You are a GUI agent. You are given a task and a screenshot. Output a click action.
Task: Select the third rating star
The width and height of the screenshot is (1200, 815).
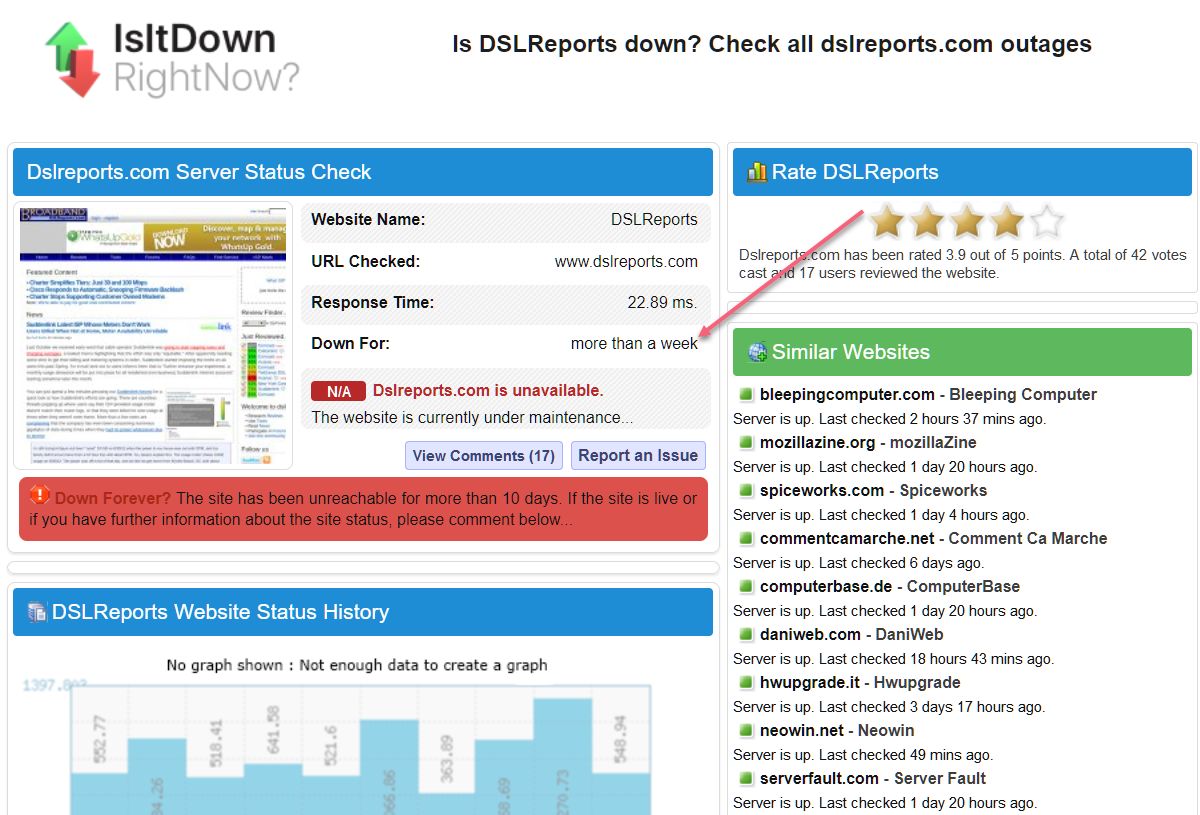[966, 221]
